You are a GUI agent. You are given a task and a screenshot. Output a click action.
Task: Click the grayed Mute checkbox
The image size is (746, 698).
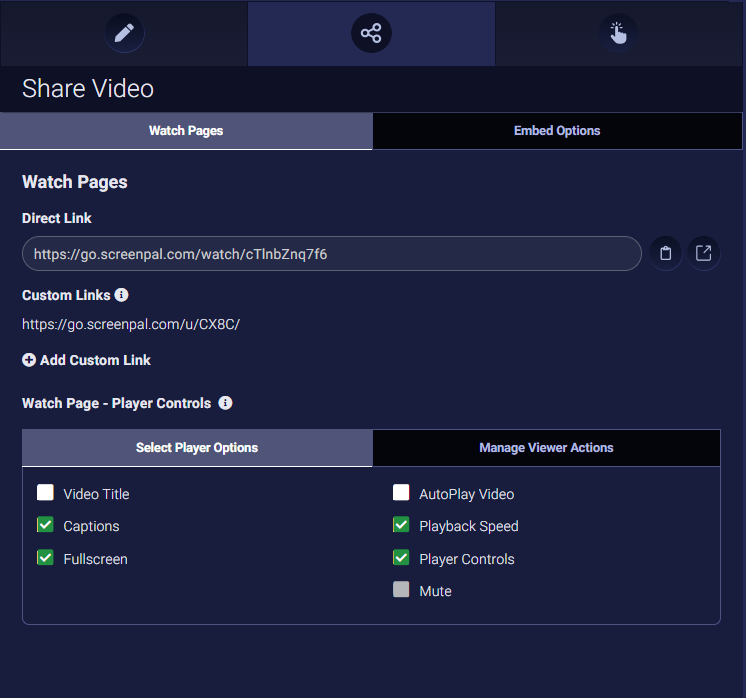coord(401,590)
